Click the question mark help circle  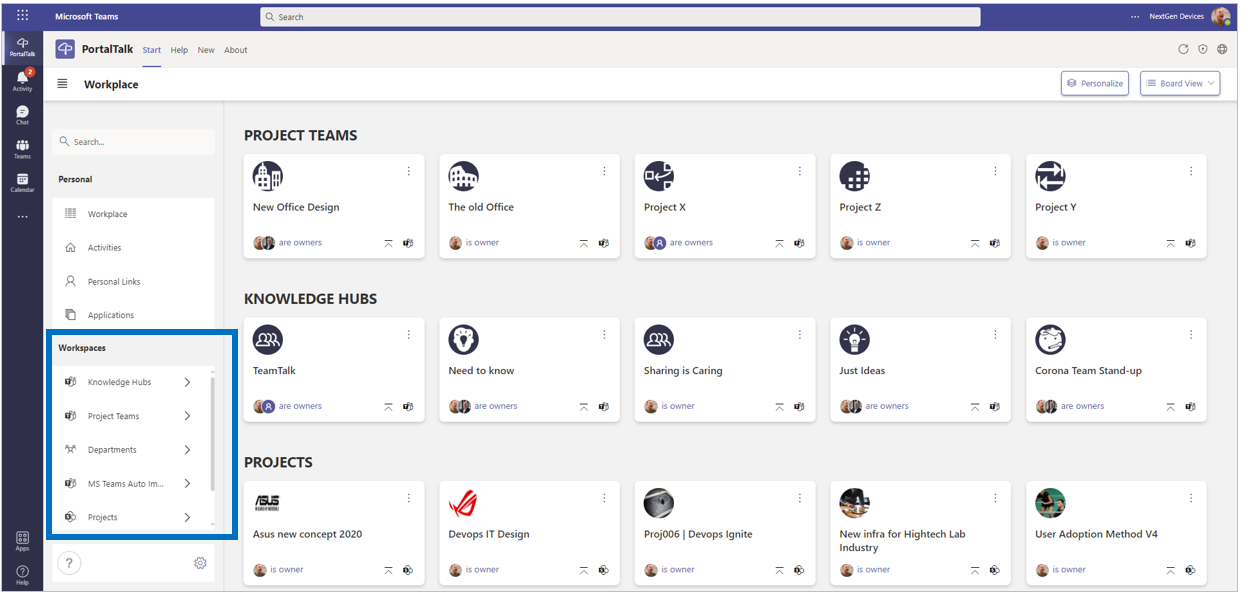[69, 563]
